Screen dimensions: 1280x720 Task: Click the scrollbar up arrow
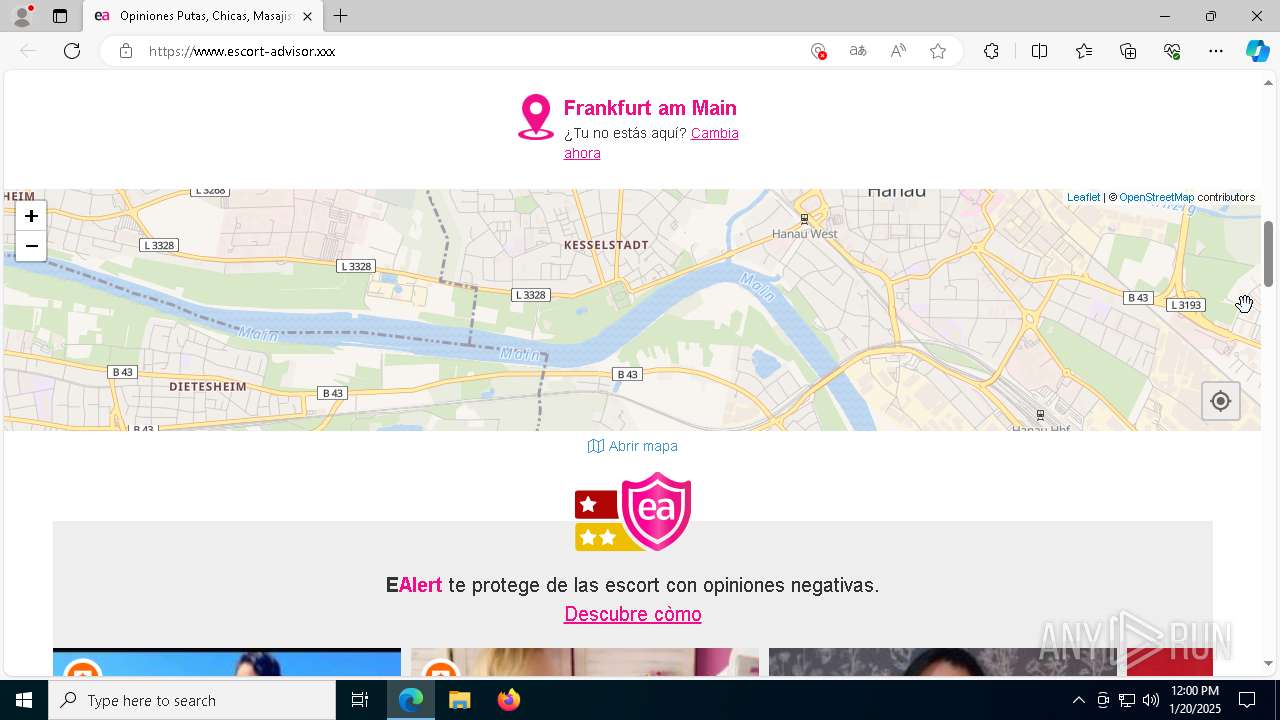[x=1268, y=82]
